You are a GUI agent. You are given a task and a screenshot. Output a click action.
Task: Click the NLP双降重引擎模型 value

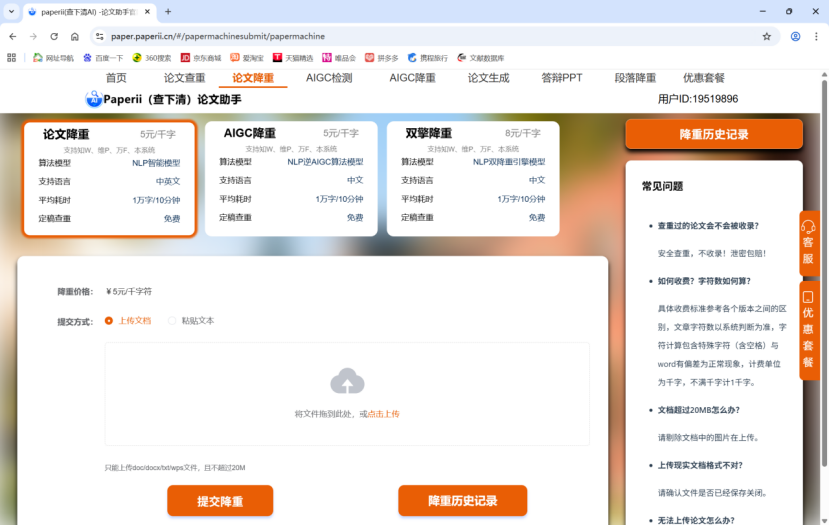[x=509, y=162]
